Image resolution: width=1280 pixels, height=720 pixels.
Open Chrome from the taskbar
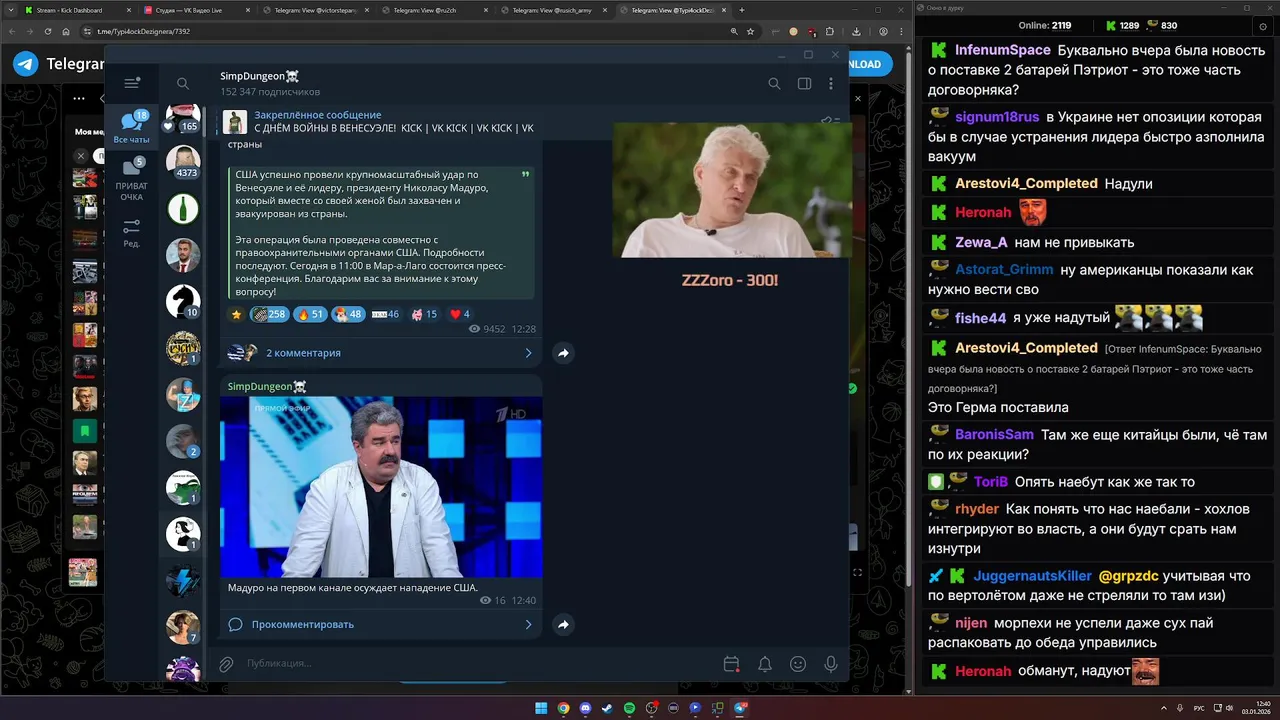[563, 708]
